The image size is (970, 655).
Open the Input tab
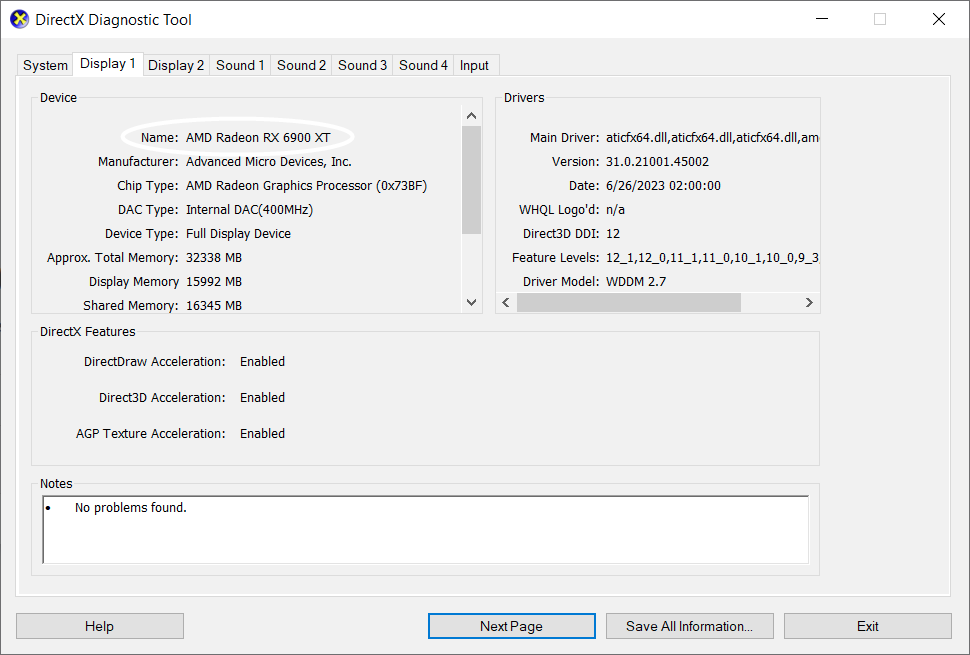(474, 65)
